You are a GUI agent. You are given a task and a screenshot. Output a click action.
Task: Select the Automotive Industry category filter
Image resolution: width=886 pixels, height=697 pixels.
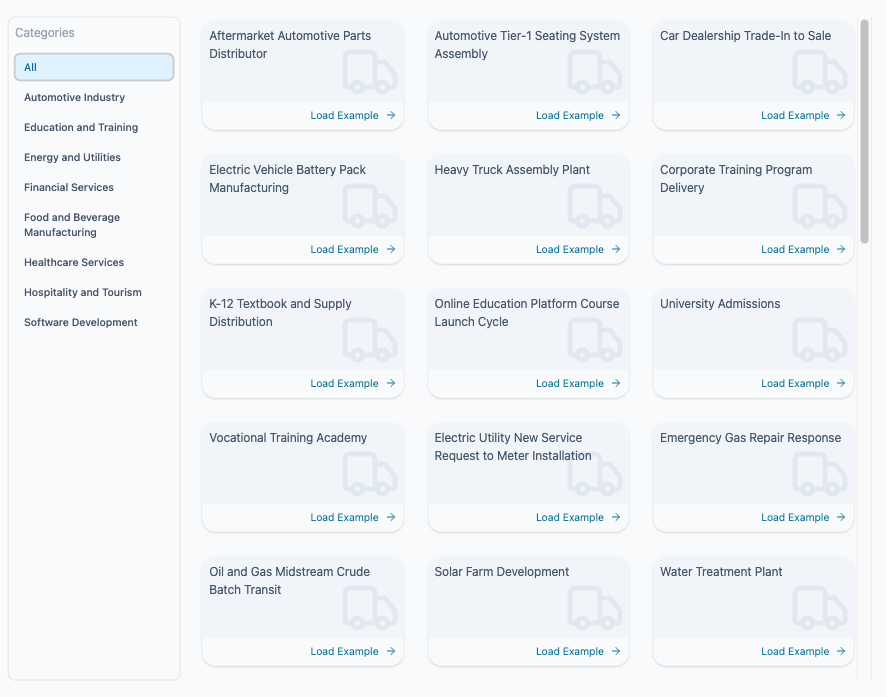click(74, 97)
